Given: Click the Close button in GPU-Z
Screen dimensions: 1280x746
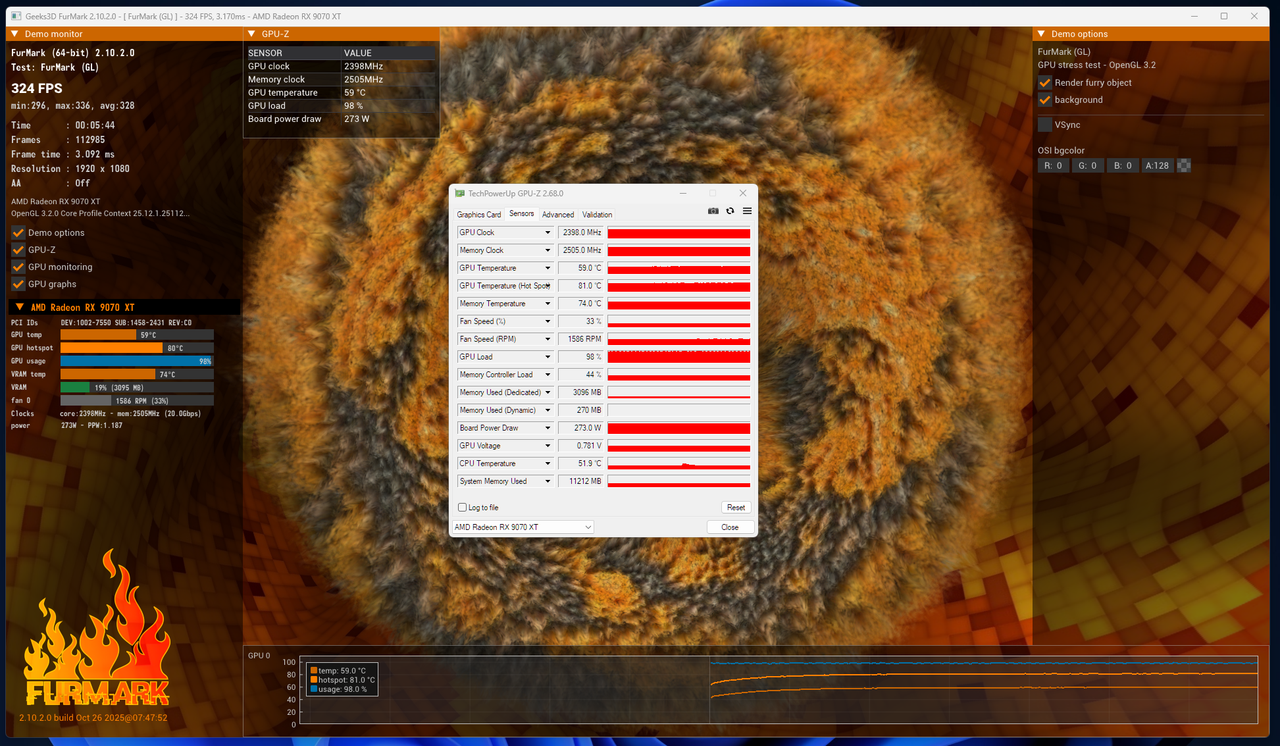Looking at the screenshot, I should tap(730, 527).
